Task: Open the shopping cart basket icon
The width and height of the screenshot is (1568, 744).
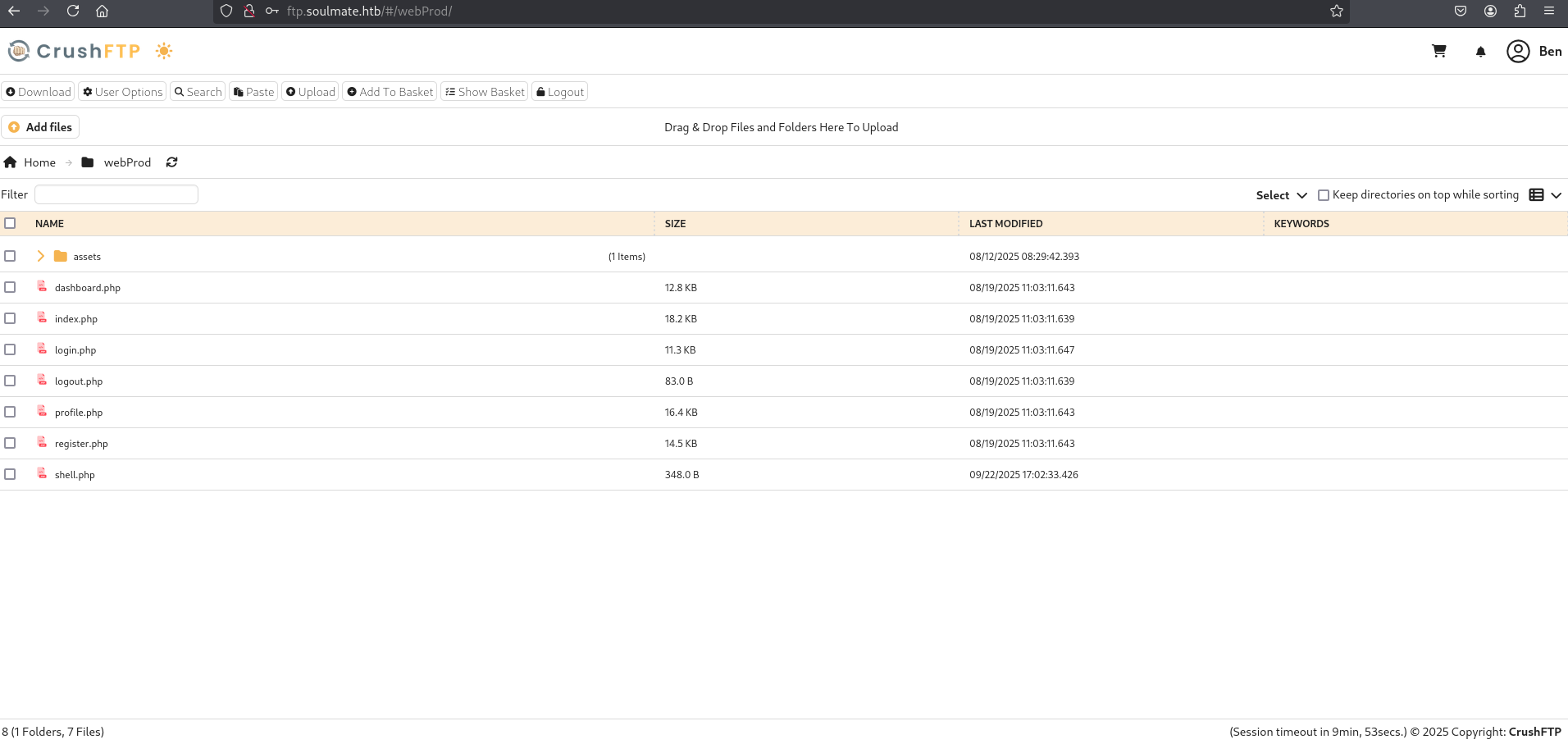Action: [1438, 51]
